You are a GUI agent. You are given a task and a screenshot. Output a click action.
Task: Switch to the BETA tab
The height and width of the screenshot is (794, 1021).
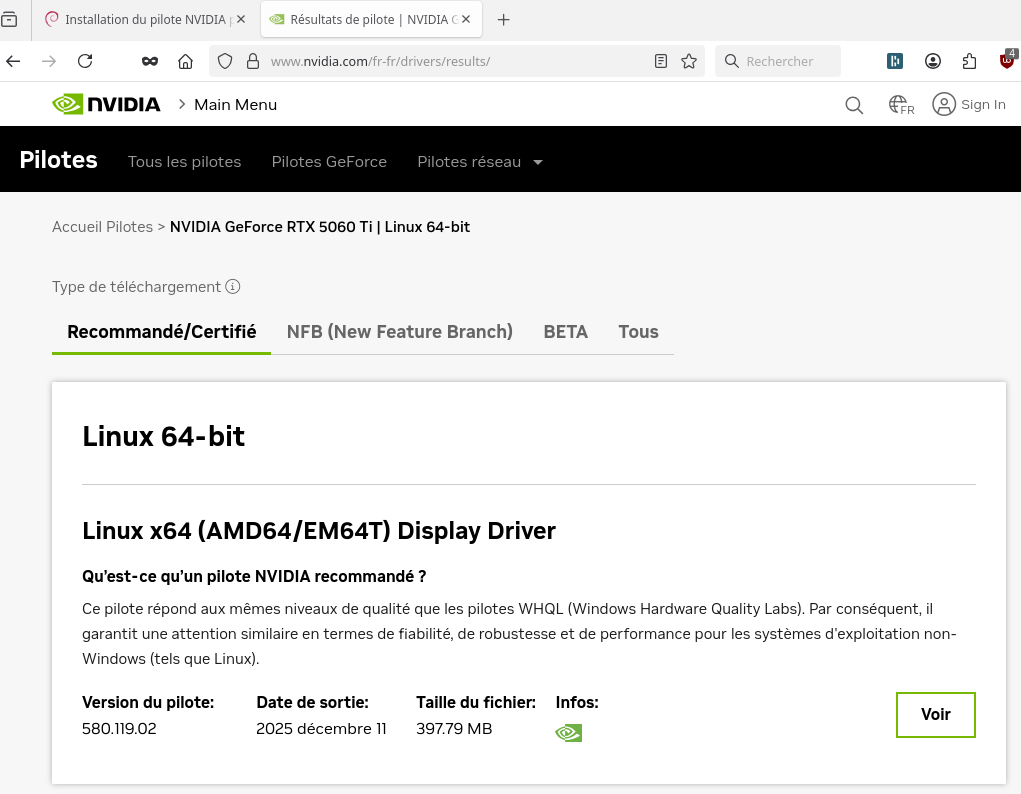(x=565, y=332)
